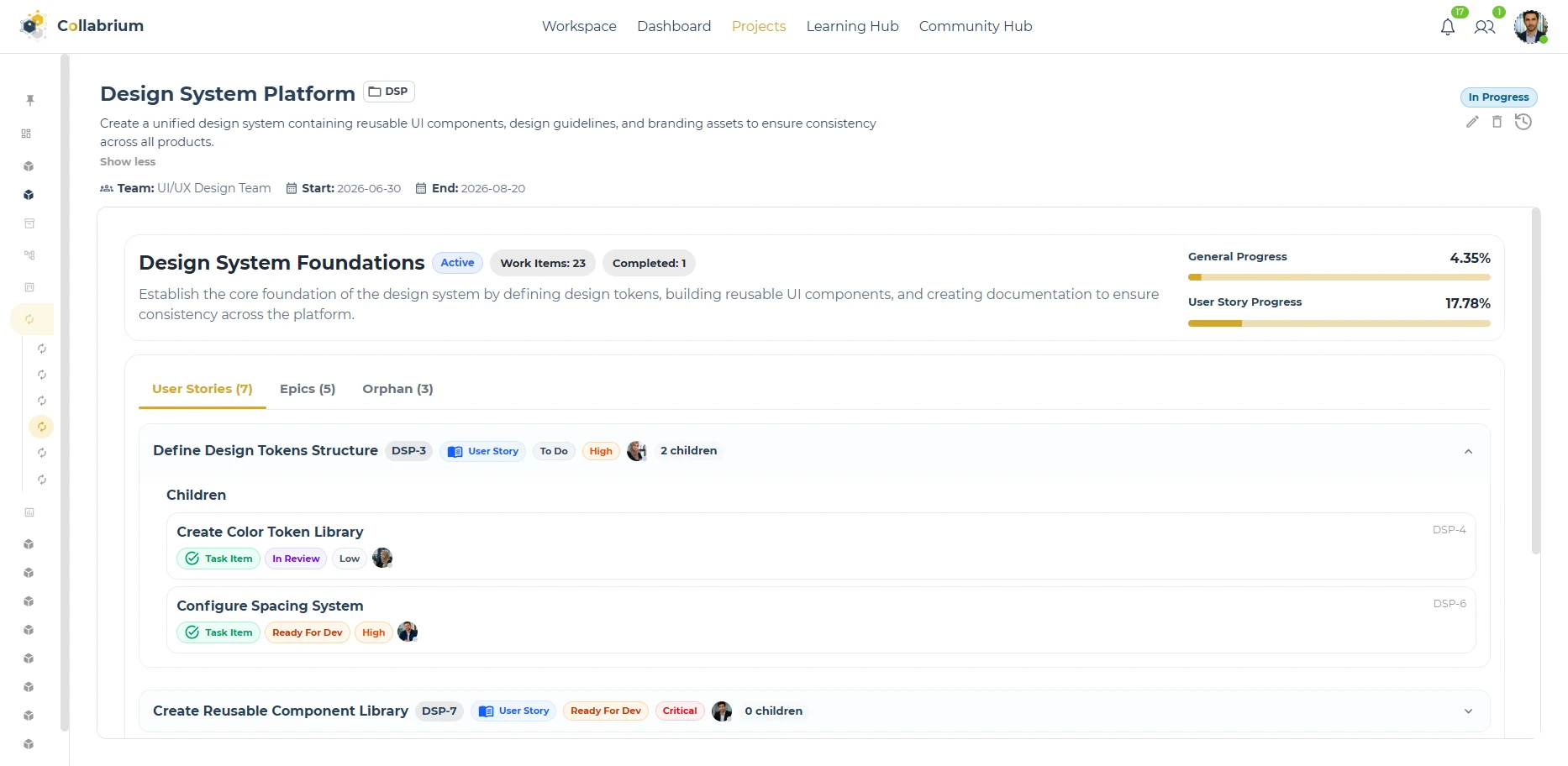This screenshot has width=1568, height=766.
Task: Toggle the 0 children label on DSP-7
Action: (773, 711)
